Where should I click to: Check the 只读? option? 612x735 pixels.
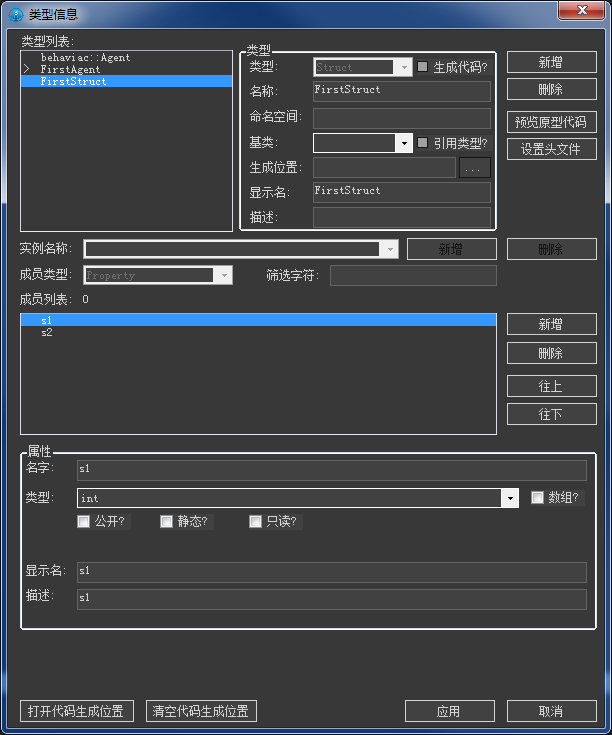tap(256, 521)
